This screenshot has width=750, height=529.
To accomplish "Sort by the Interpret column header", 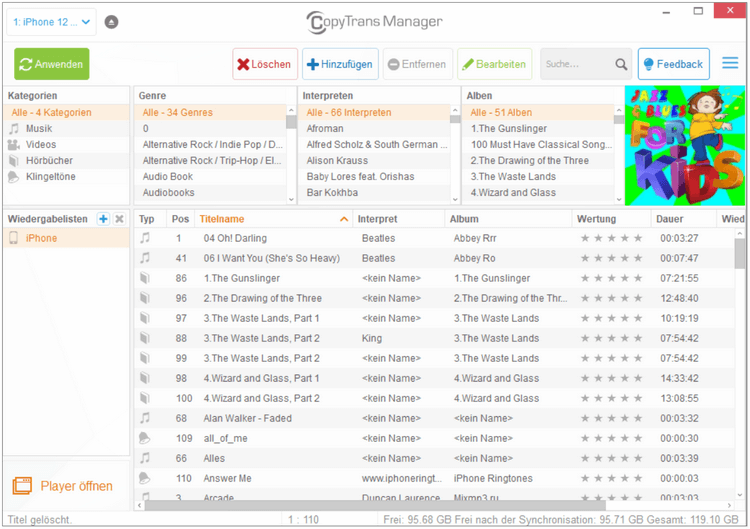I will pyautogui.click(x=399, y=219).
